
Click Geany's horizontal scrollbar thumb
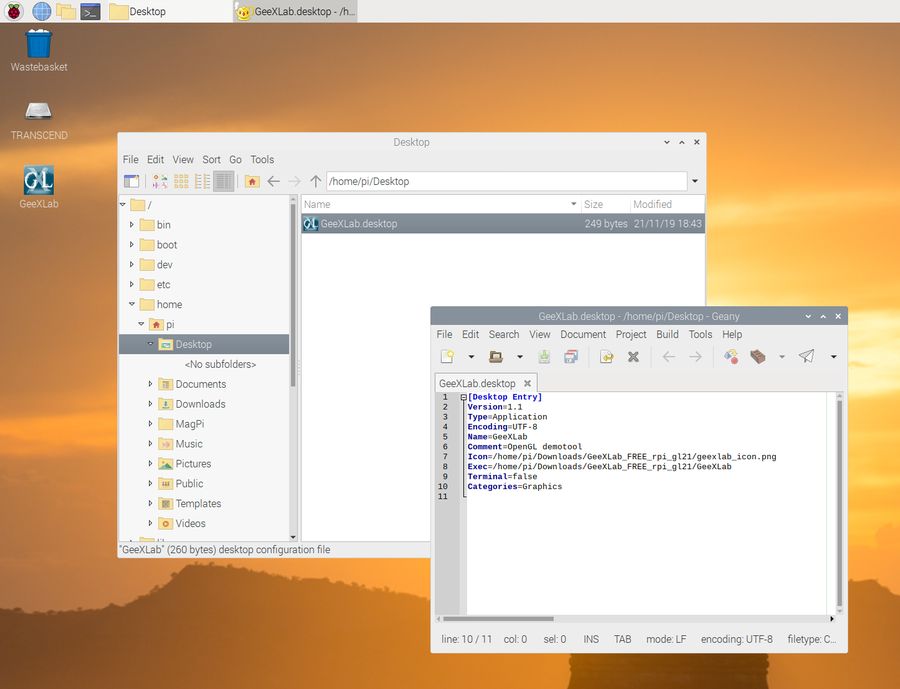pyautogui.click(x=498, y=619)
